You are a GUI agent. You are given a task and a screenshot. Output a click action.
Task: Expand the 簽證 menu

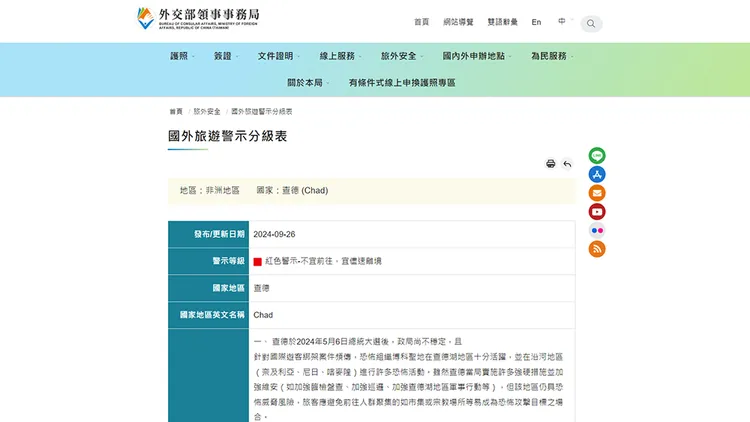pos(226,56)
